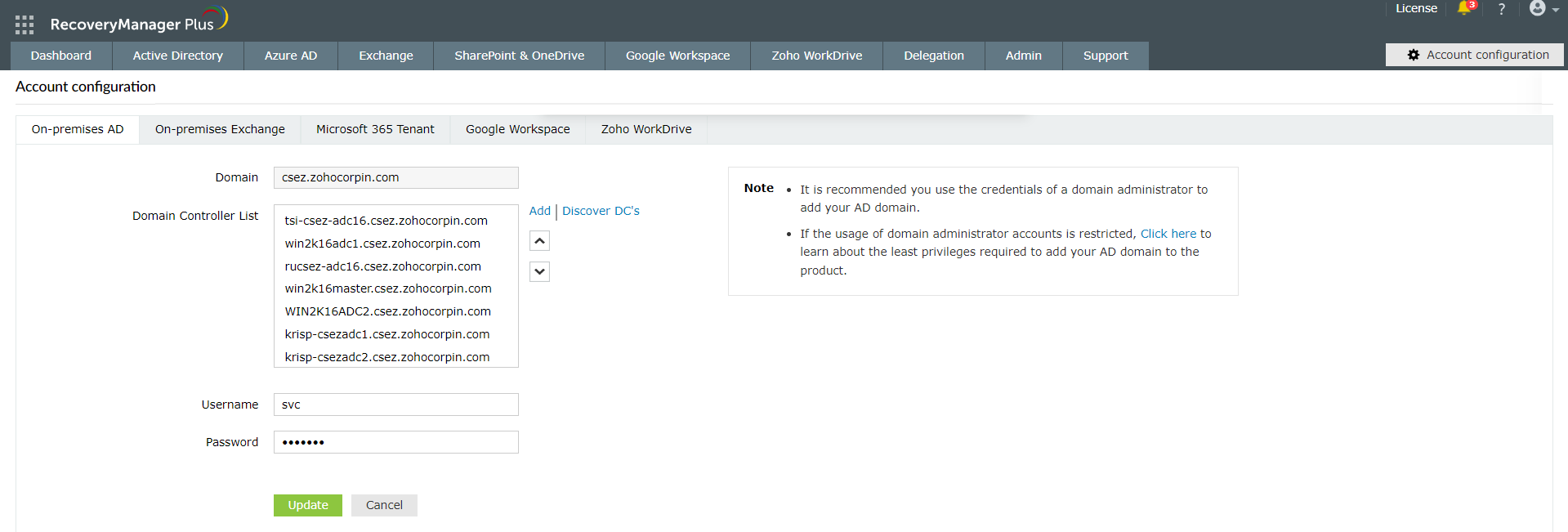Open the Active Directory menu tab
The width and height of the screenshot is (1568, 532).
(x=177, y=56)
